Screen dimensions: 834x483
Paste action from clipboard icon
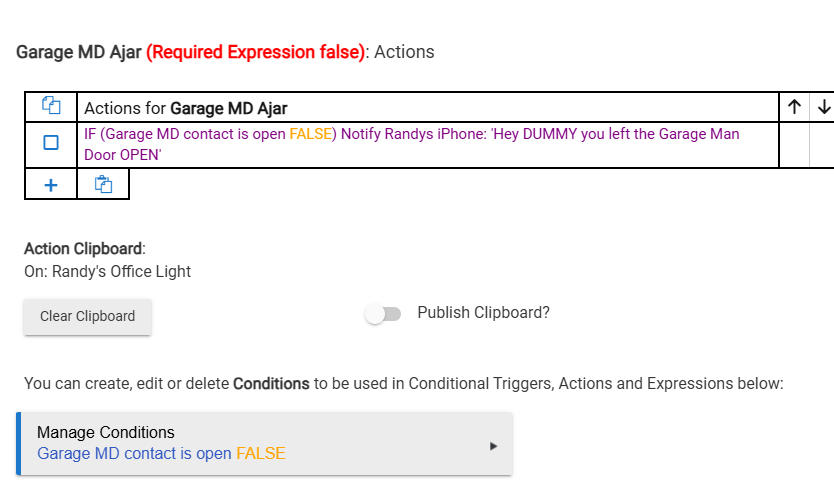tap(103, 184)
